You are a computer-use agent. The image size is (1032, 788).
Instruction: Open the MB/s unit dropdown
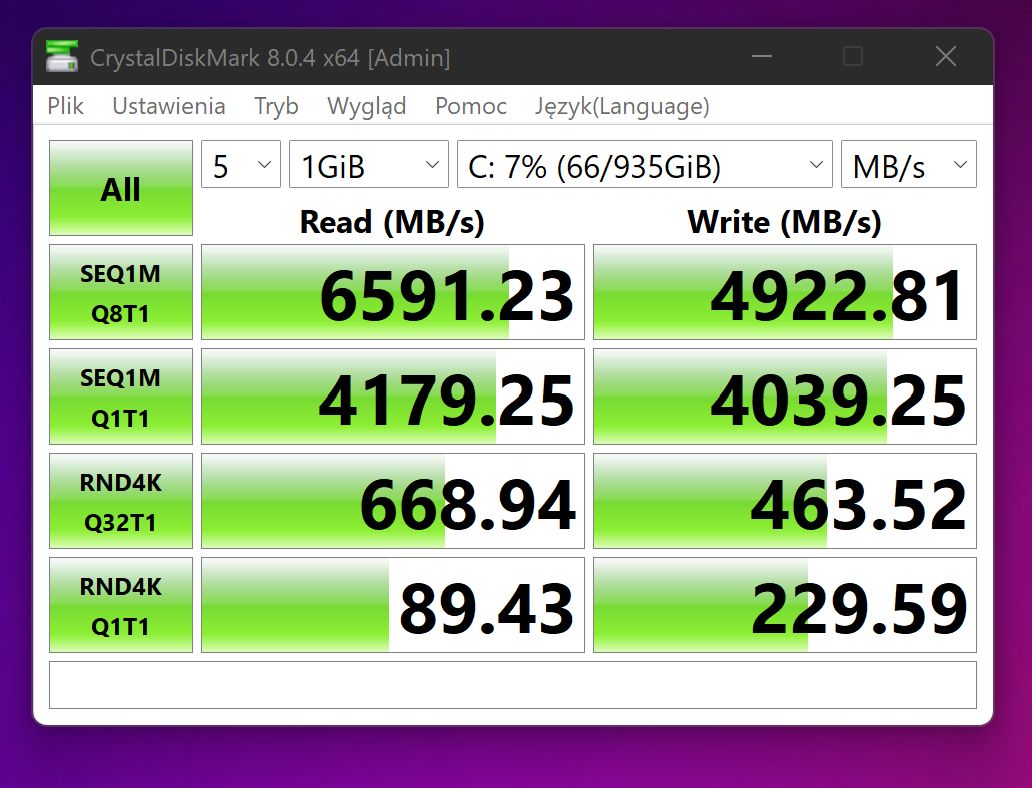pyautogui.click(x=909, y=165)
